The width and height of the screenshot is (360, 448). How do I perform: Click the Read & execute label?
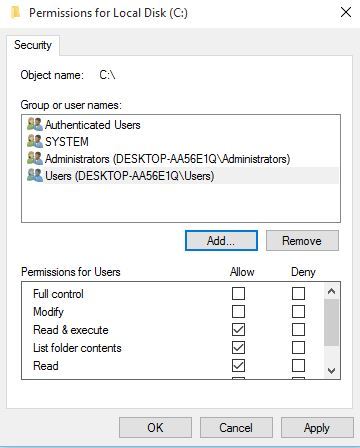[71, 330]
